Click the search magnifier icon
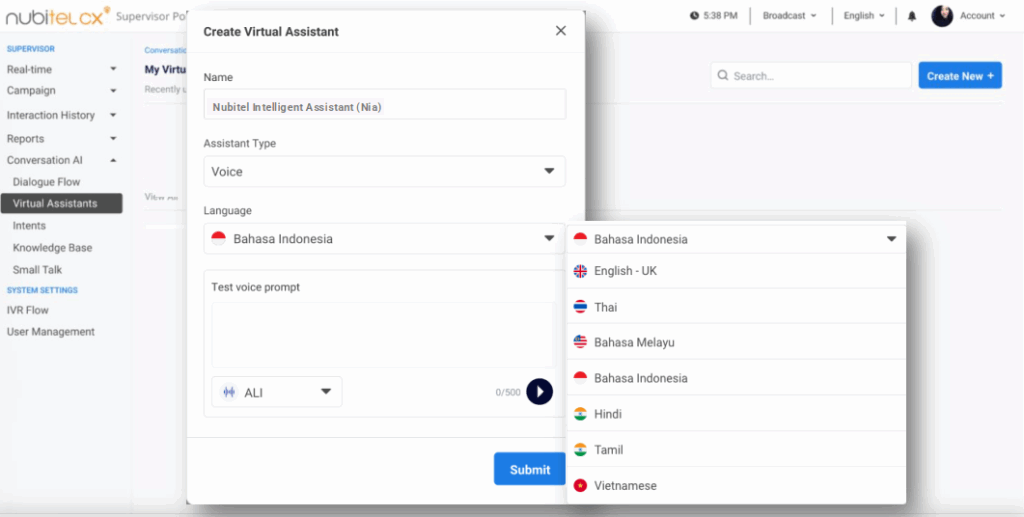 click(x=722, y=76)
